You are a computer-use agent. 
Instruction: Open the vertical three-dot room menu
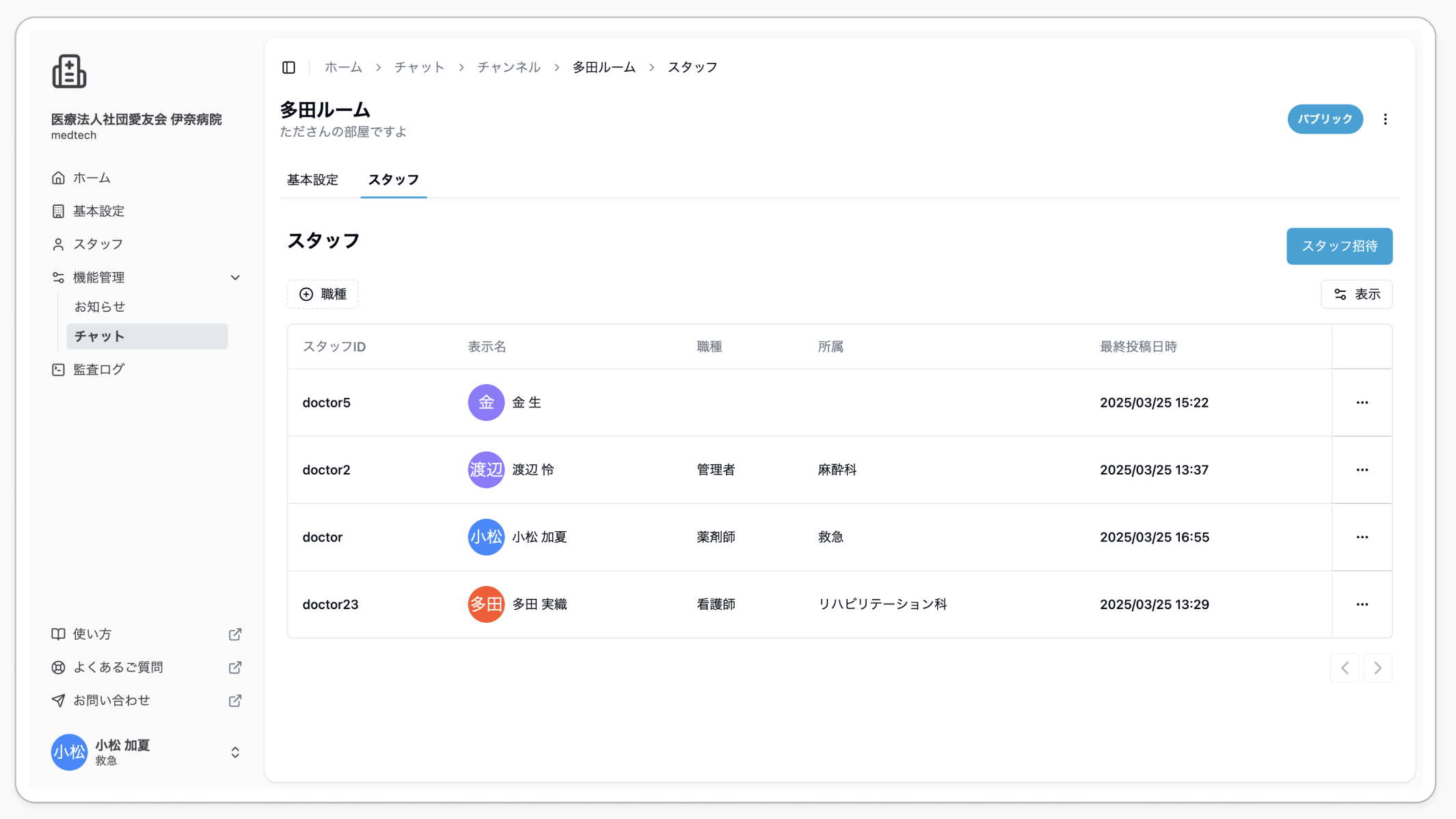[x=1385, y=119]
